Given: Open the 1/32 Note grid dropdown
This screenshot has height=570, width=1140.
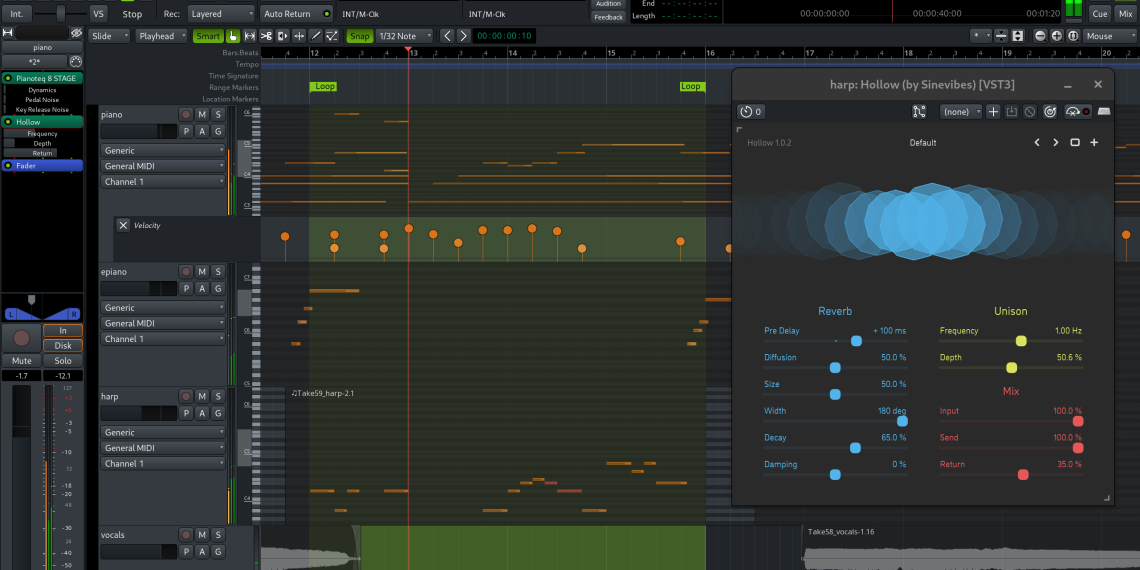Looking at the screenshot, I should [405, 36].
